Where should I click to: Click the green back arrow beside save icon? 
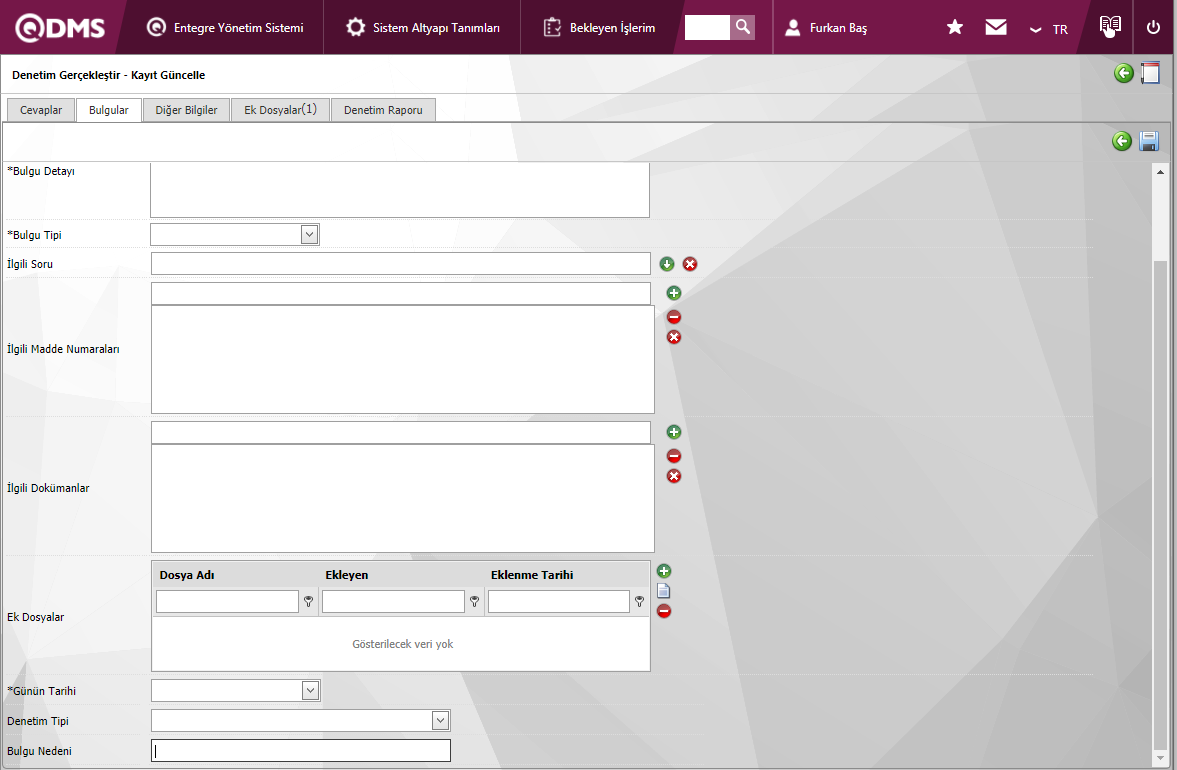pyautogui.click(x=1121, y=141)
